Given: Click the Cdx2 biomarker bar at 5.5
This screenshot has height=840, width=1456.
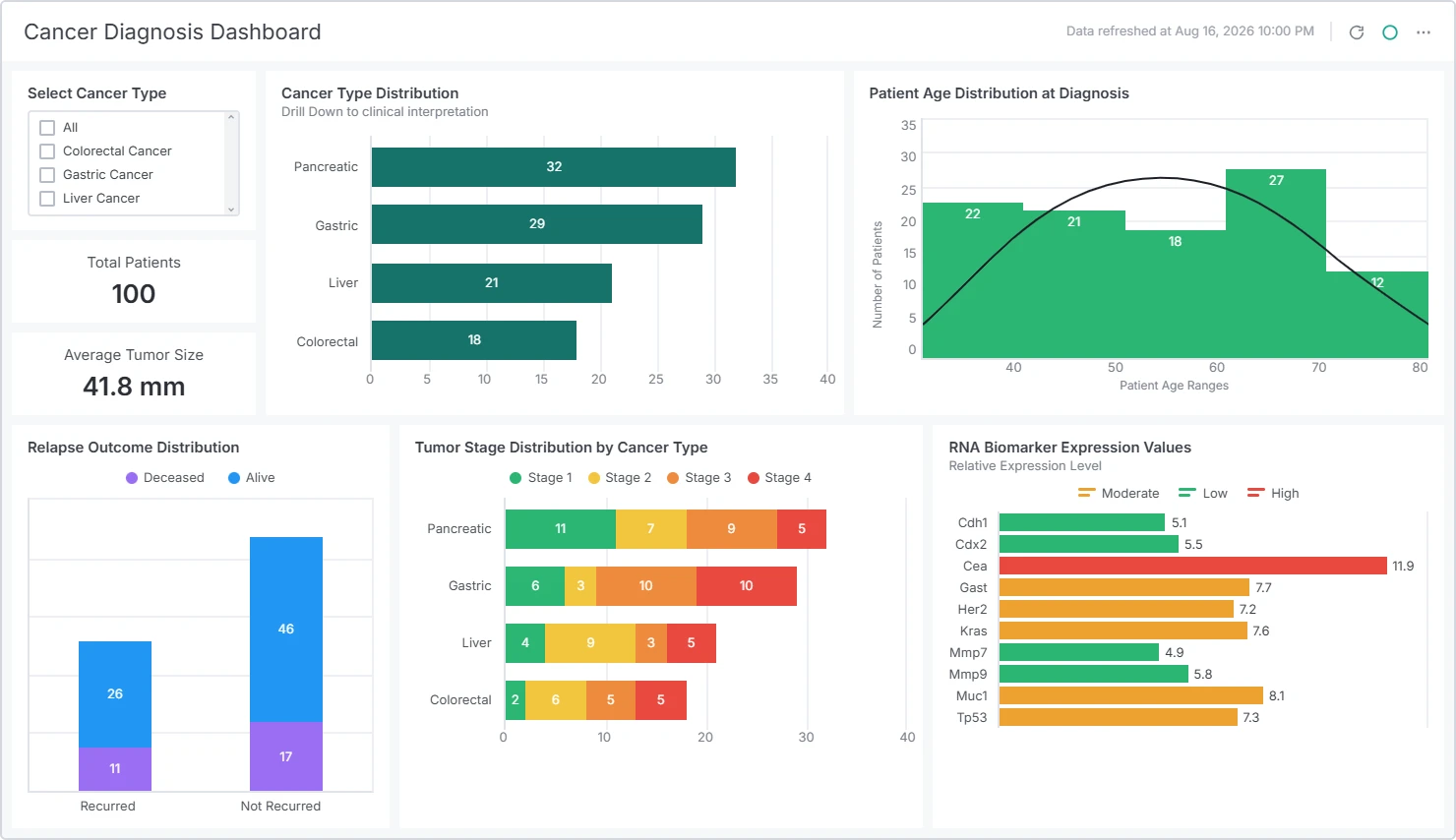Looking at the screenshot, I should pos(1089,544).
